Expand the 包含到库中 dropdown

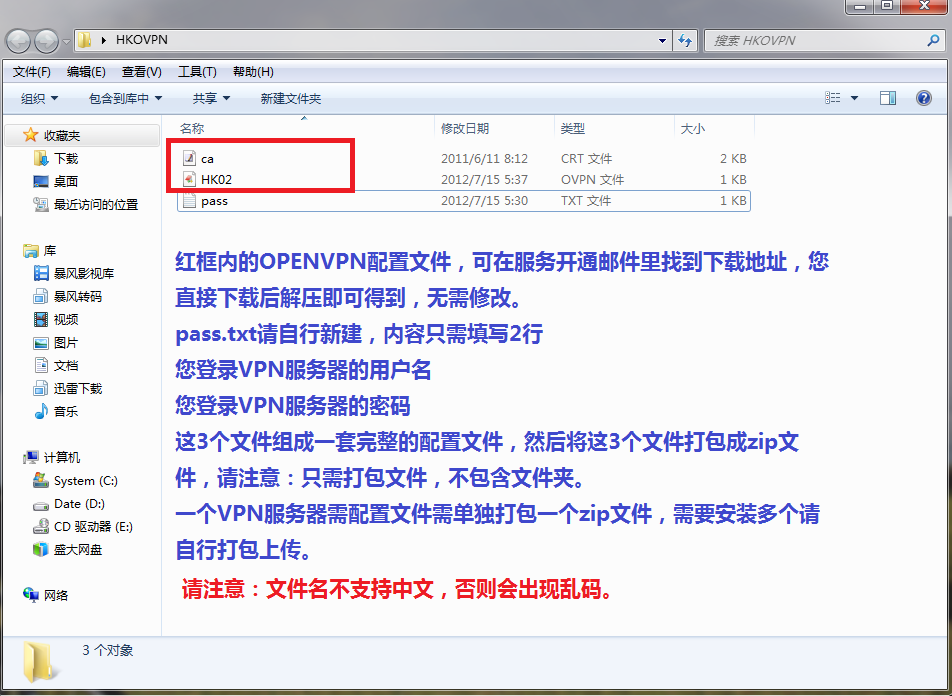tap(125, 98)
